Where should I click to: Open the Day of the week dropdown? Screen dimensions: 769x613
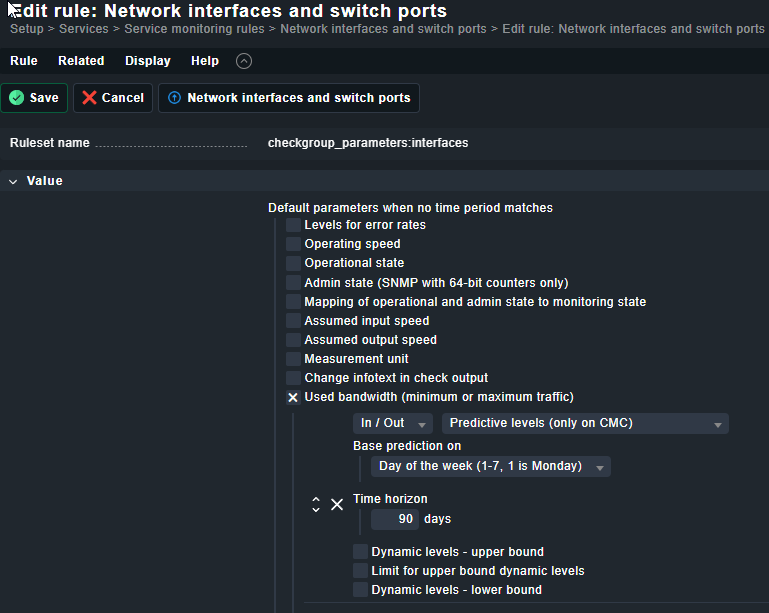[490, 467]
